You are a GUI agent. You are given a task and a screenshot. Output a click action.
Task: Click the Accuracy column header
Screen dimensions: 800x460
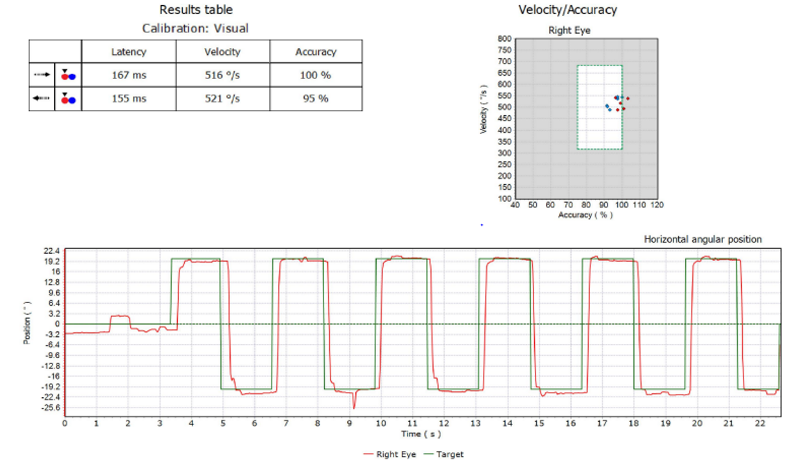(316, 52)
